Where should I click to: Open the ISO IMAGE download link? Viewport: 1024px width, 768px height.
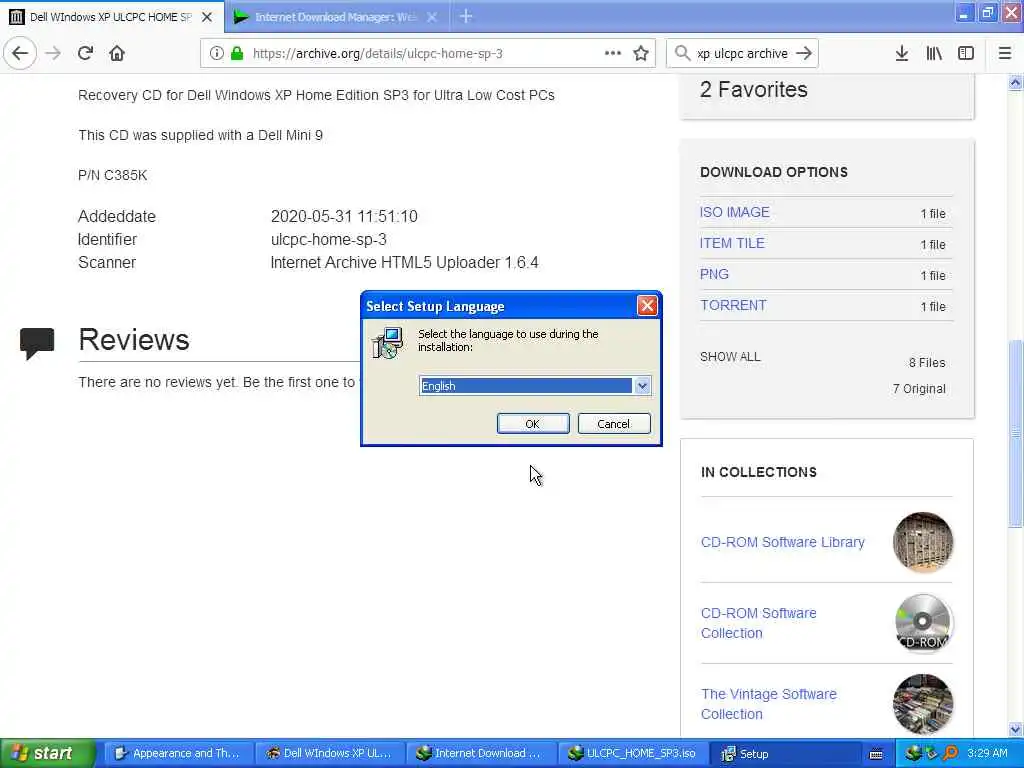point(735,212)
